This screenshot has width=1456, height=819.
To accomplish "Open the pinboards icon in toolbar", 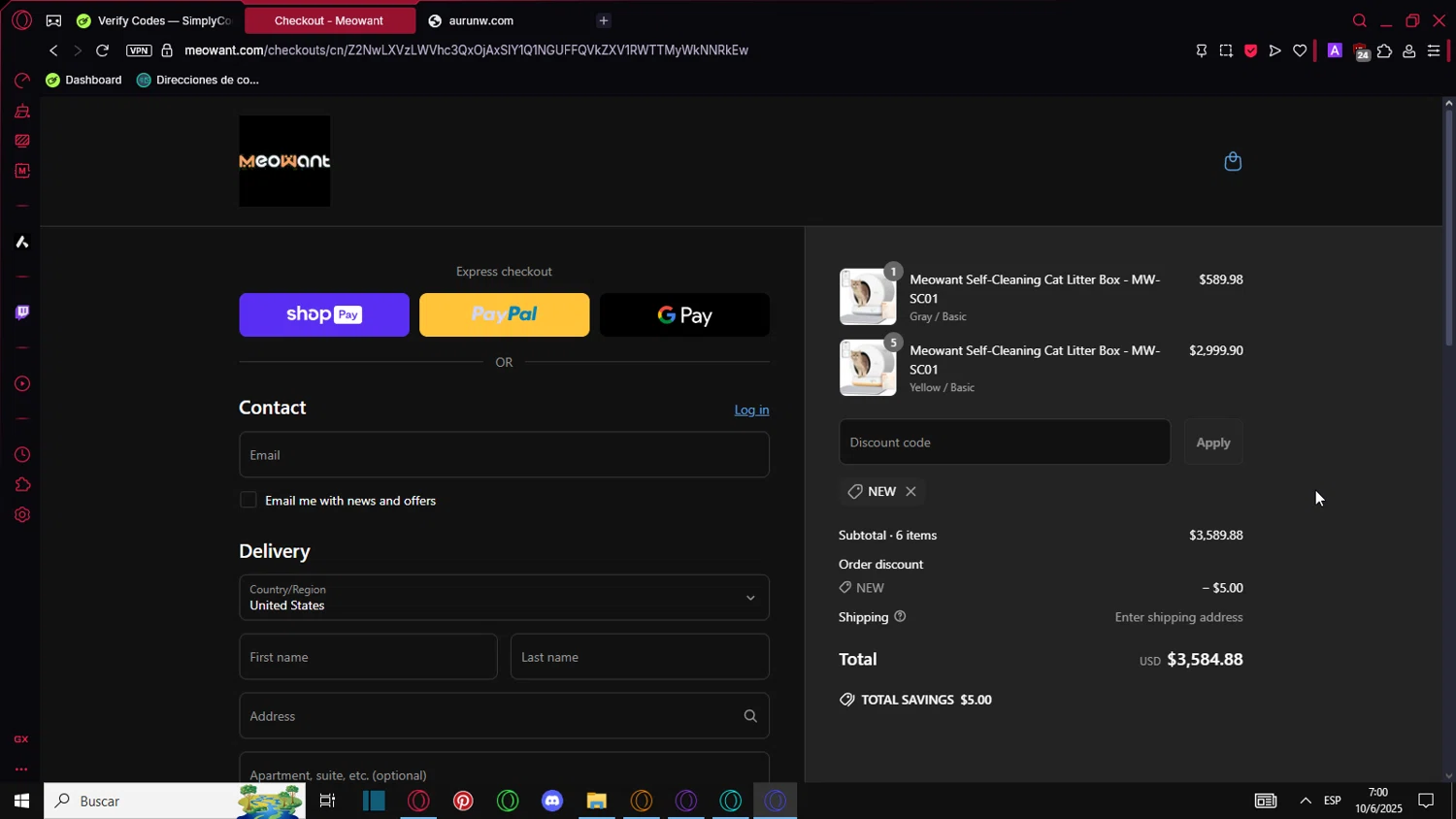I will click(x=1202, y=50).
